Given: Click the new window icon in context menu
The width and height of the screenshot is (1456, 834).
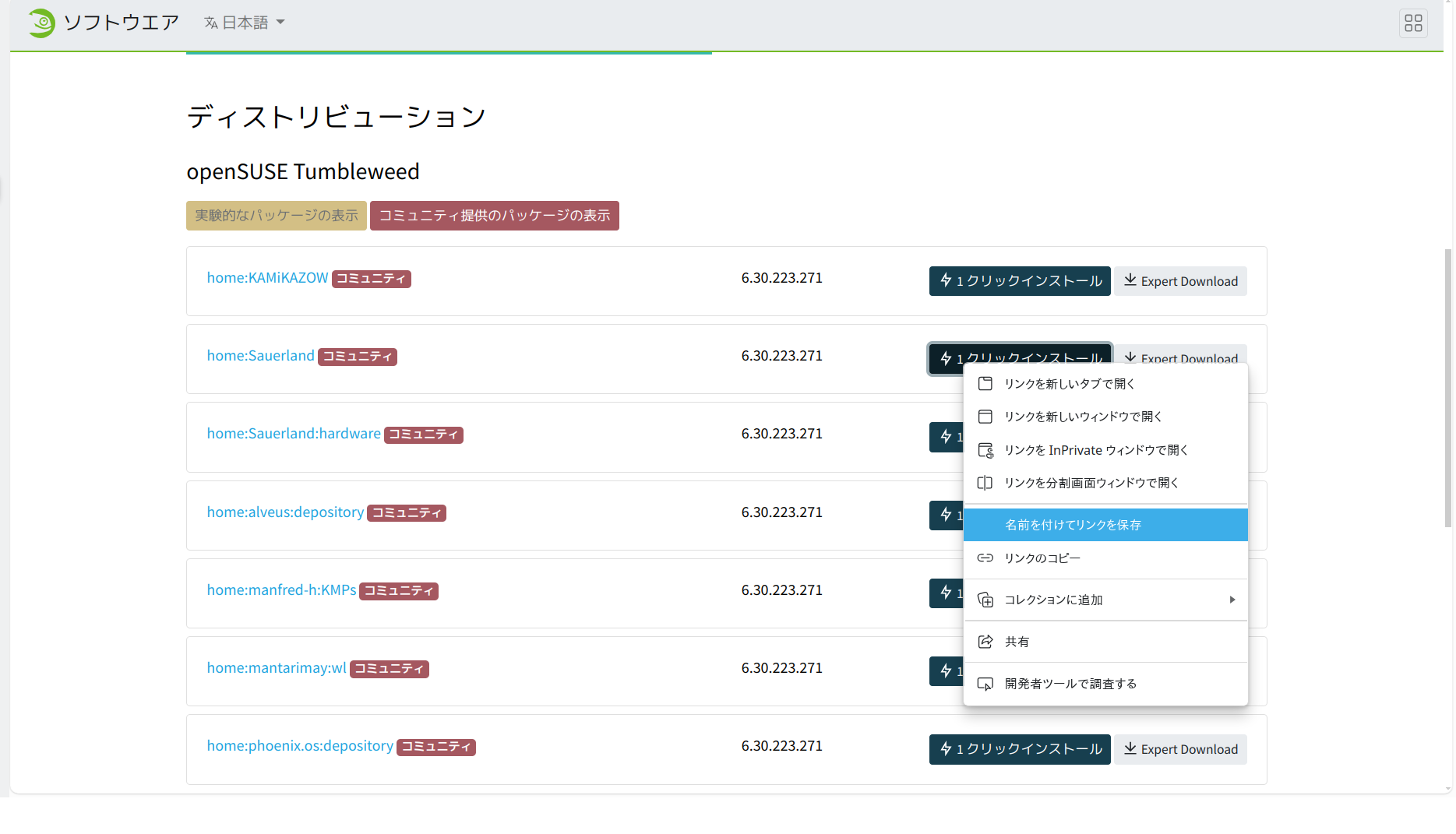Looking at the screenshot, I should point(985,417).
